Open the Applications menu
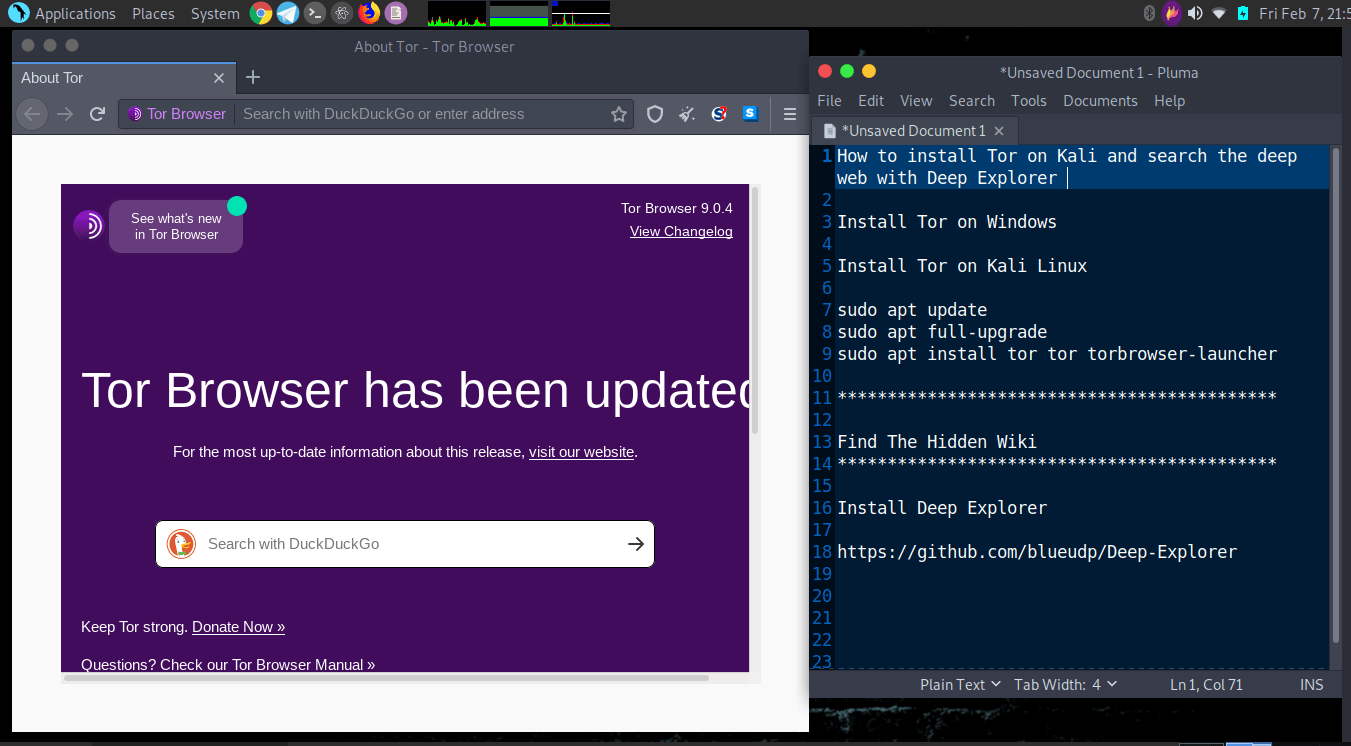This screenshot has height=746, width=1351. [76, 14]
